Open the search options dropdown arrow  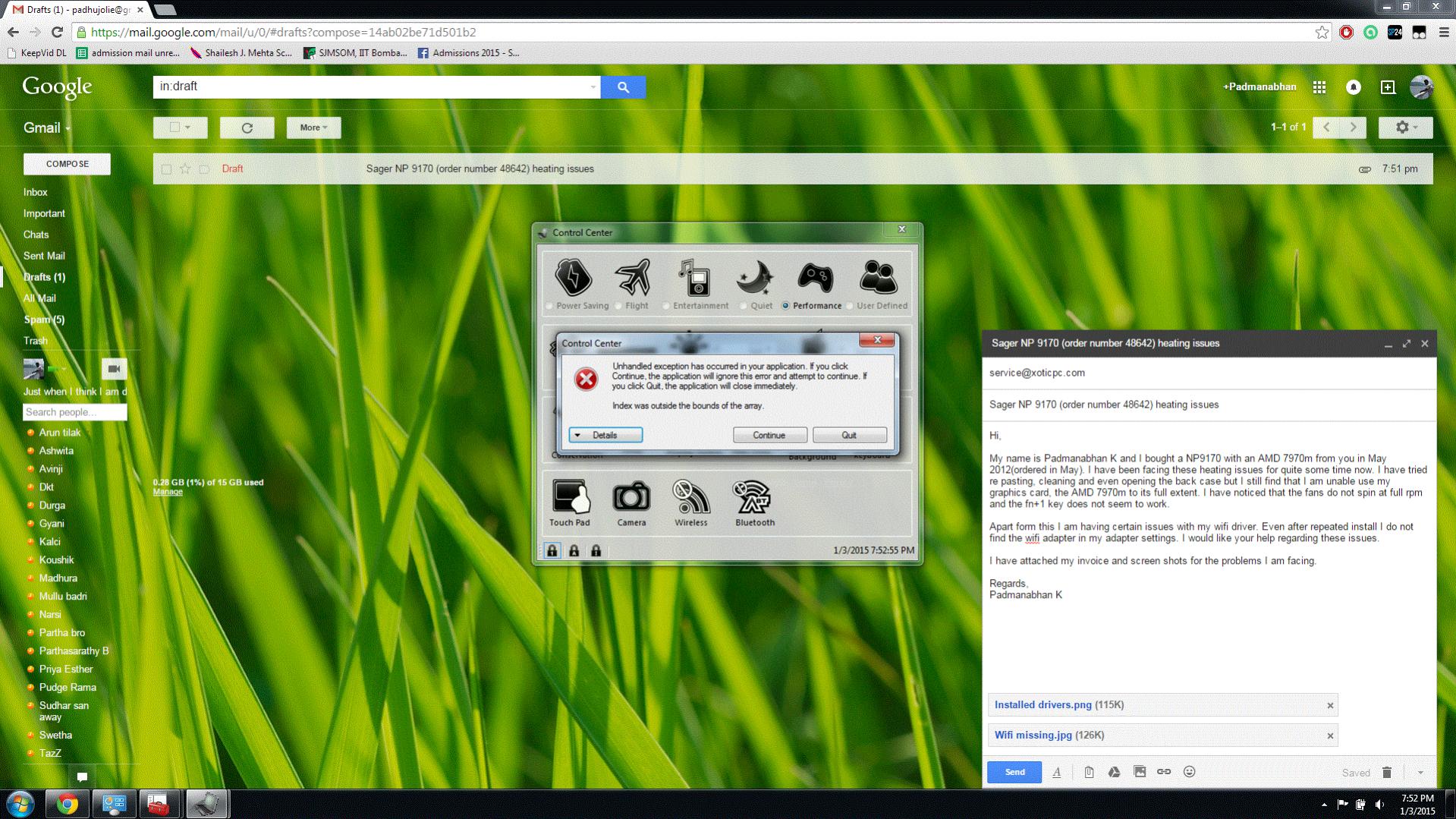coord(593,87)
